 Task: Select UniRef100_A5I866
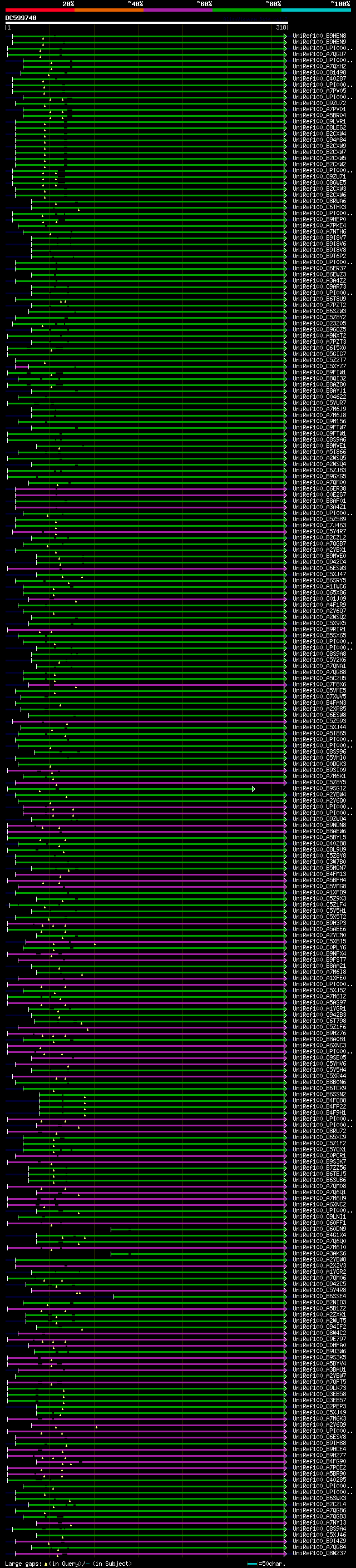319,452
